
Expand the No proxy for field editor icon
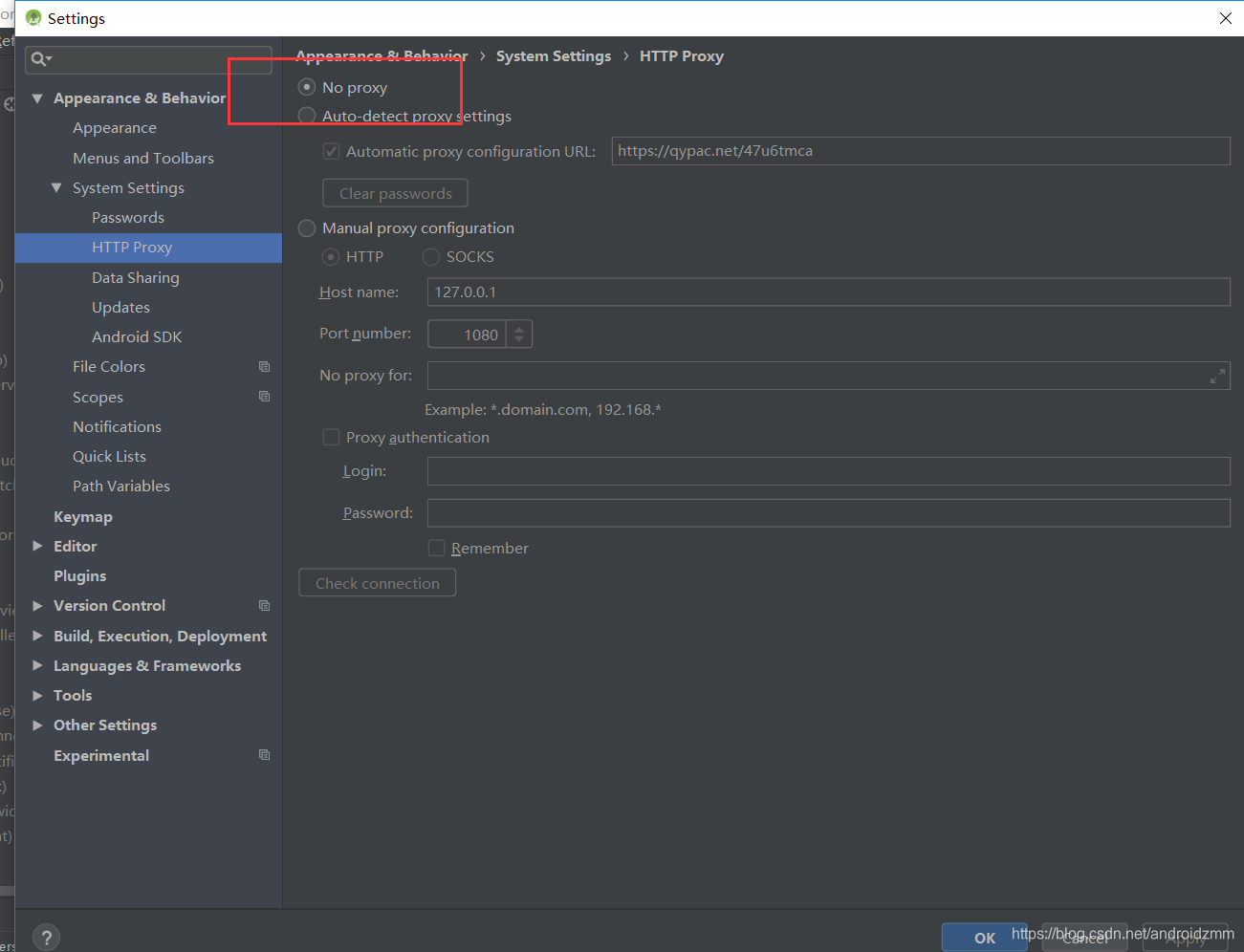tap(1217, 377)
